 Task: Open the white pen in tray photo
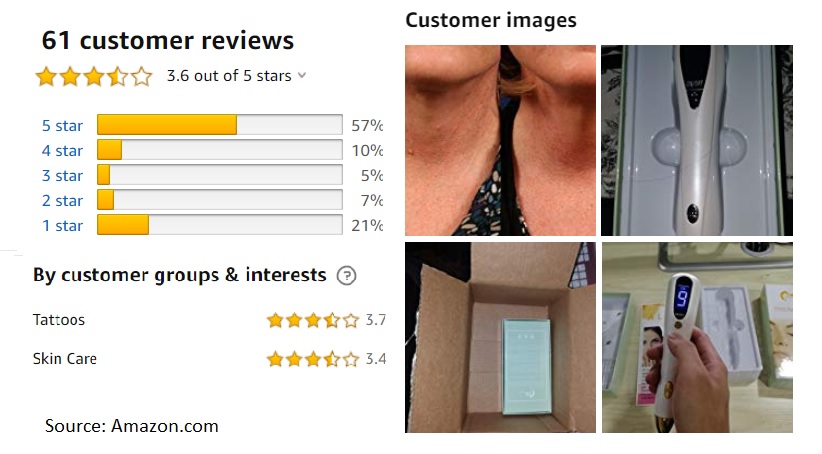pos(697,140)
